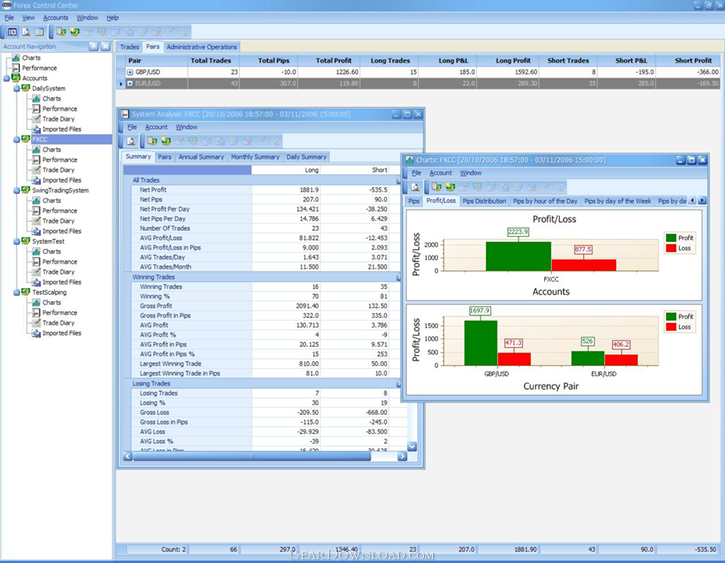Open Trade Diary under FXCC account

tap(58, 170)
